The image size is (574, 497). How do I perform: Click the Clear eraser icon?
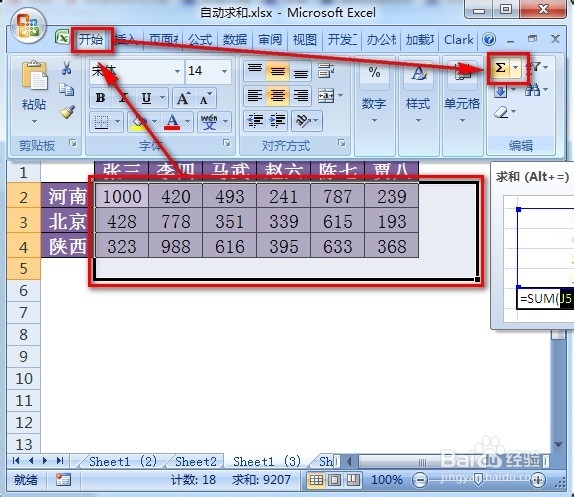(501, 112)
